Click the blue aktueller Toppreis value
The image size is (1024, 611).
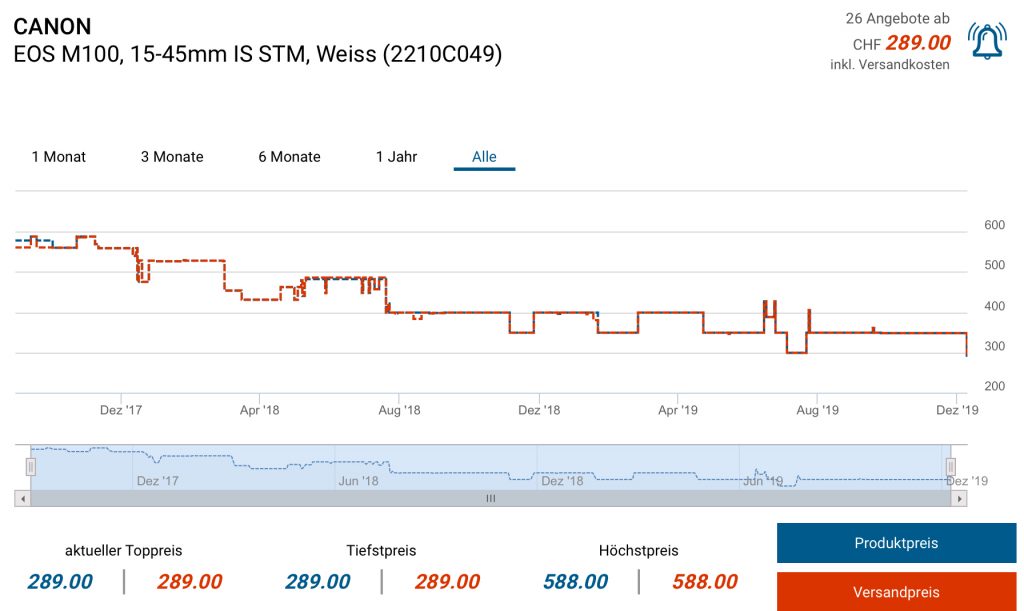[x=60, y=582]
